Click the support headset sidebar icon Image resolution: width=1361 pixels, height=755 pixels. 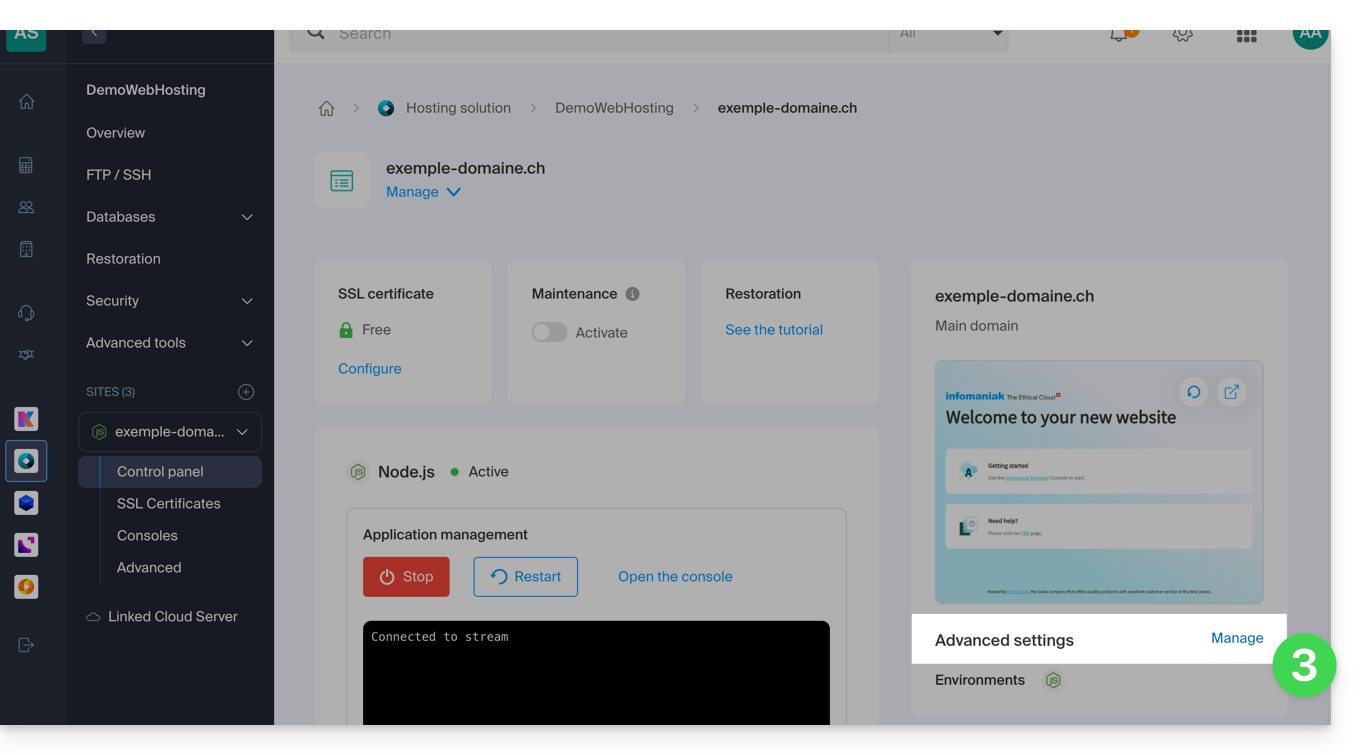pyautogui.click(x=26, y=313)
